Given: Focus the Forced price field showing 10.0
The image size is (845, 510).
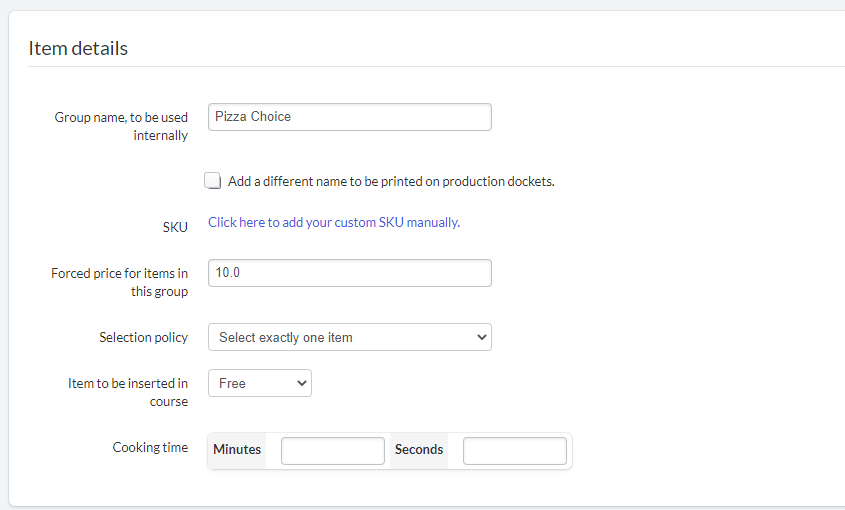Looking at the screenshot, I should pyautogui.click(x=349, y=273).
